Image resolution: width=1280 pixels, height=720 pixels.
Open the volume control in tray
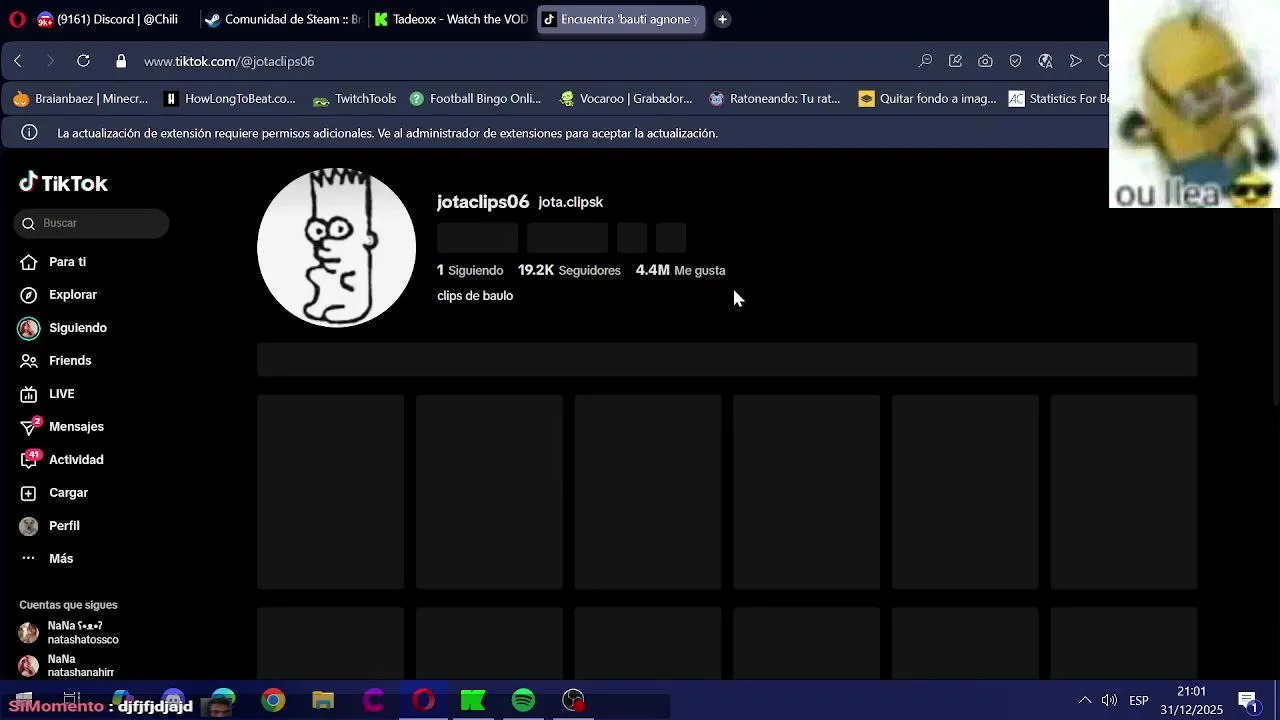pyautogui.click(x=1109, y=700)
